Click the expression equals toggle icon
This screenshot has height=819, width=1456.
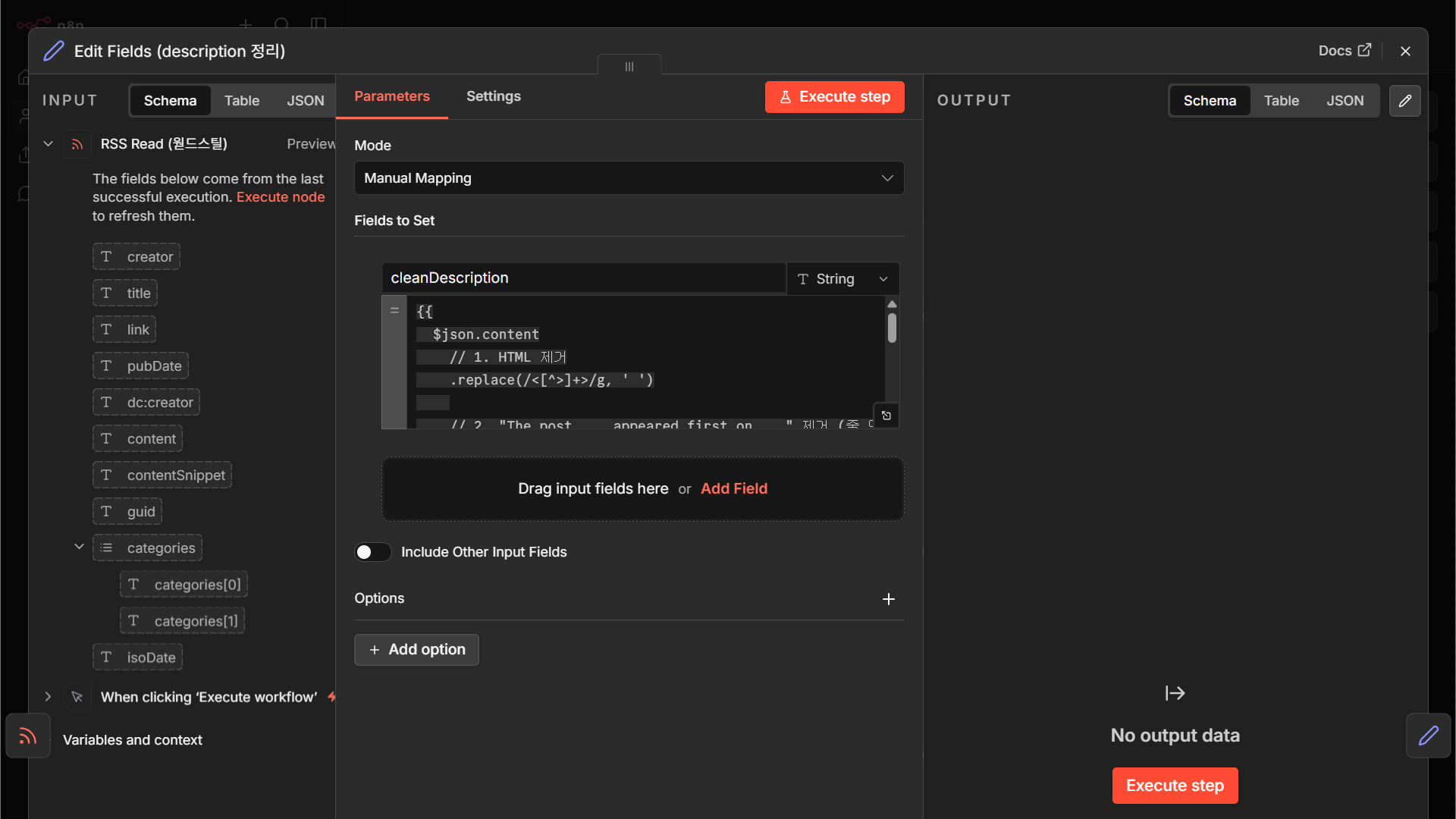pyautogui.click(x=394, y=310)
